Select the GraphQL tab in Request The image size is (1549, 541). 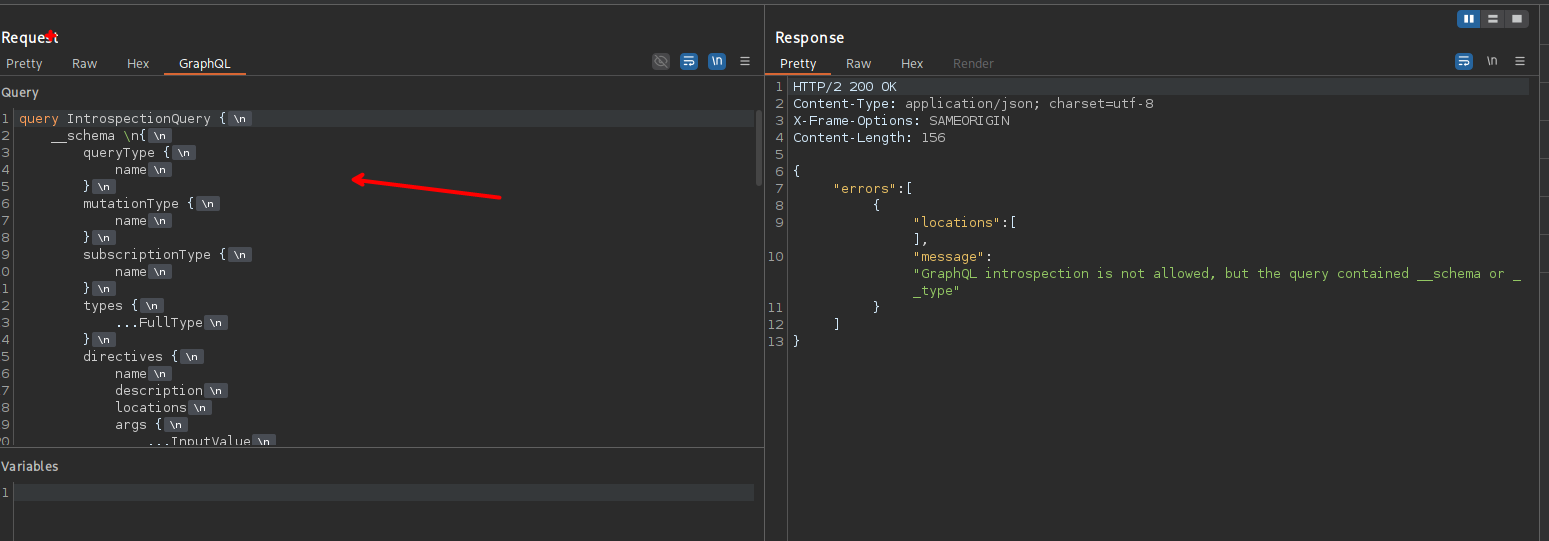205,64
